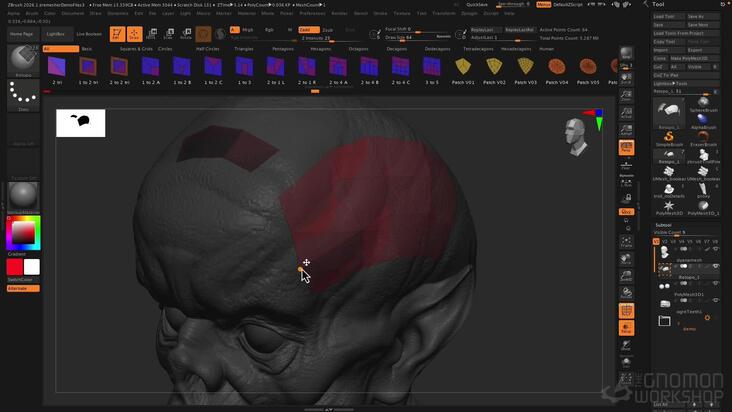The width and height of the screenshot is (732, 412).
Task: Switch to Squares & Grids category tab
Action: [136, 49]
